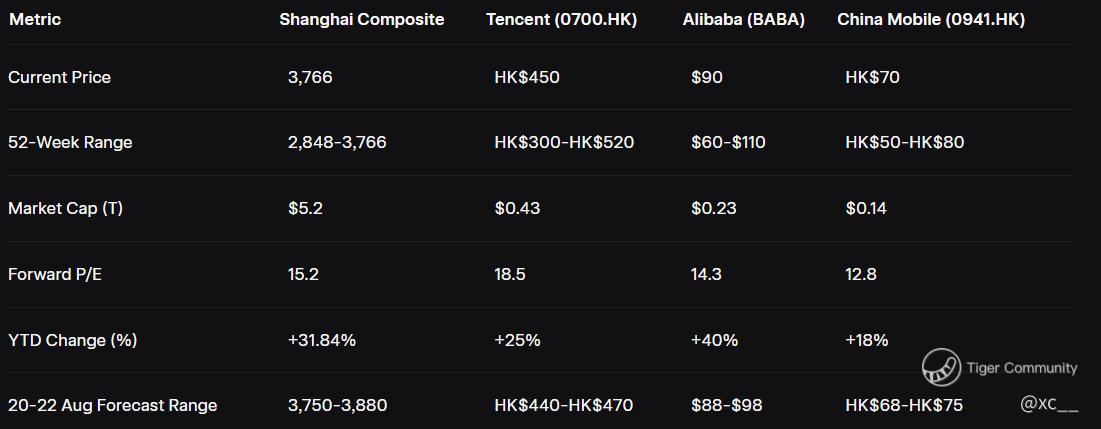
Task: Click the Alibaba (BABA) column header
Action: [x=744, y=19]
